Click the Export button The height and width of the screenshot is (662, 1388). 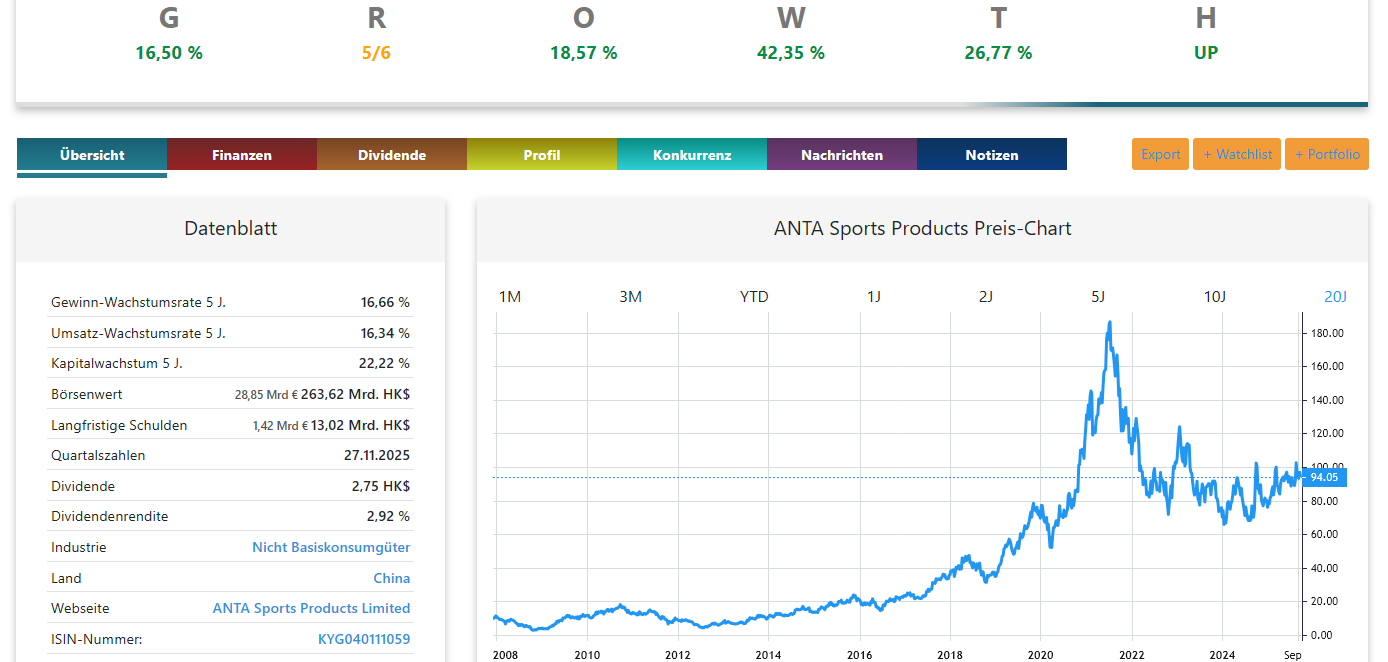[x=1161, y=154]
